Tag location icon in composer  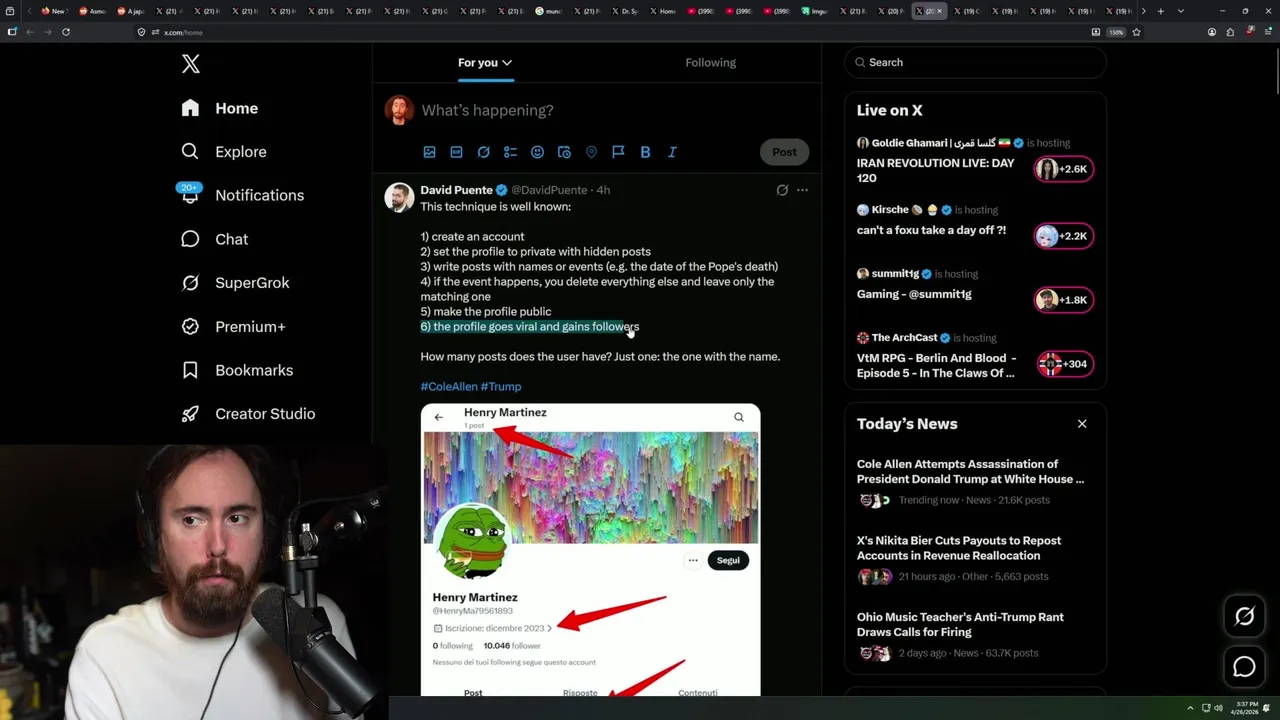(x=591, y=152)
